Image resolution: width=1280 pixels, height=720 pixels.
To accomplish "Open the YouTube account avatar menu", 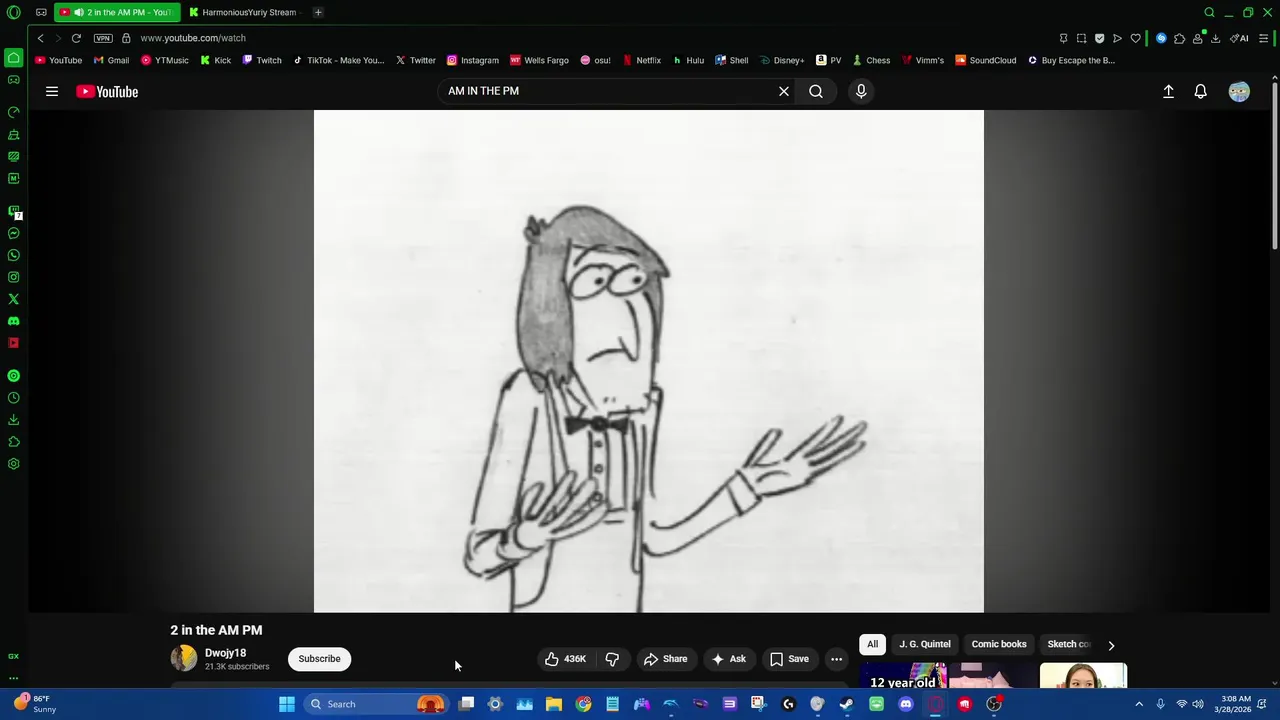I will 1239,91.
